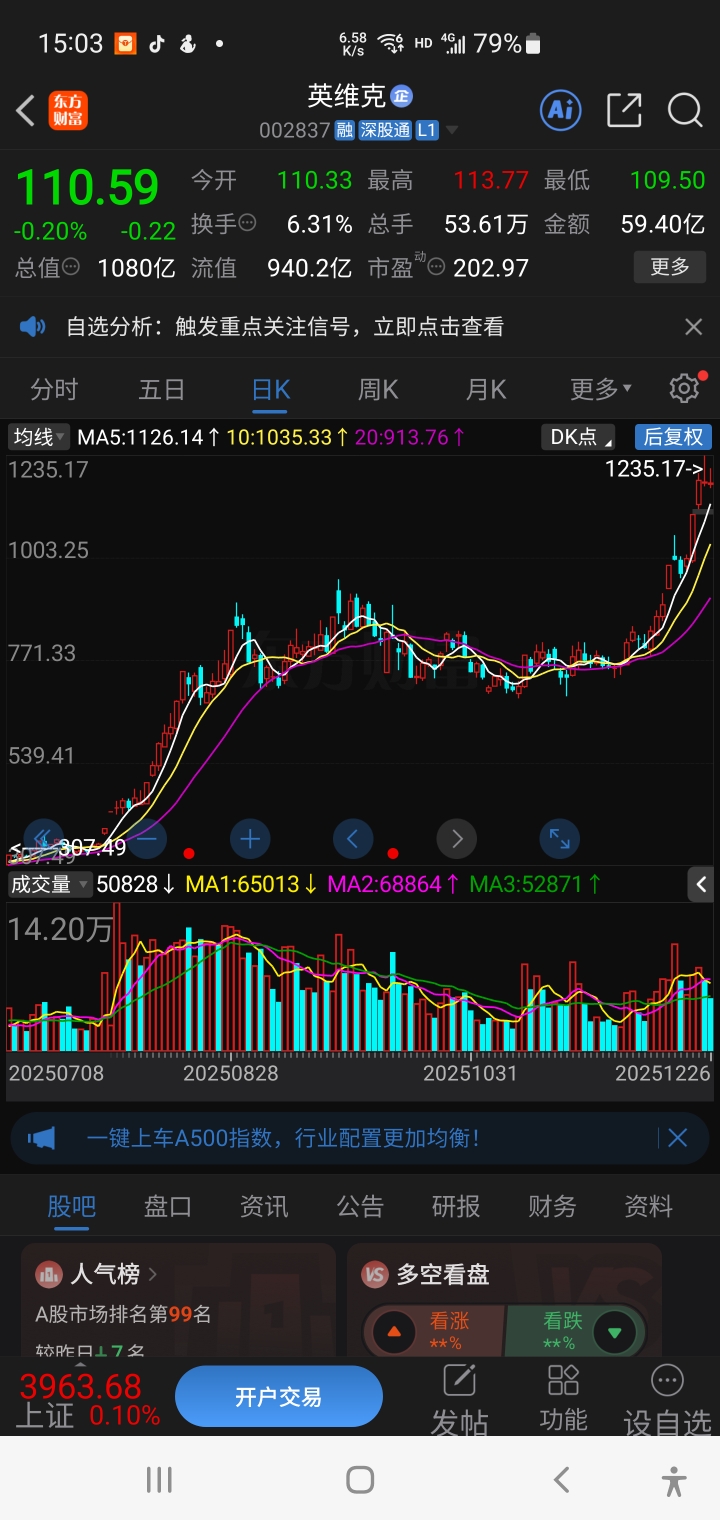
Task: Tap current price 110.59
Action: point(87,187)
